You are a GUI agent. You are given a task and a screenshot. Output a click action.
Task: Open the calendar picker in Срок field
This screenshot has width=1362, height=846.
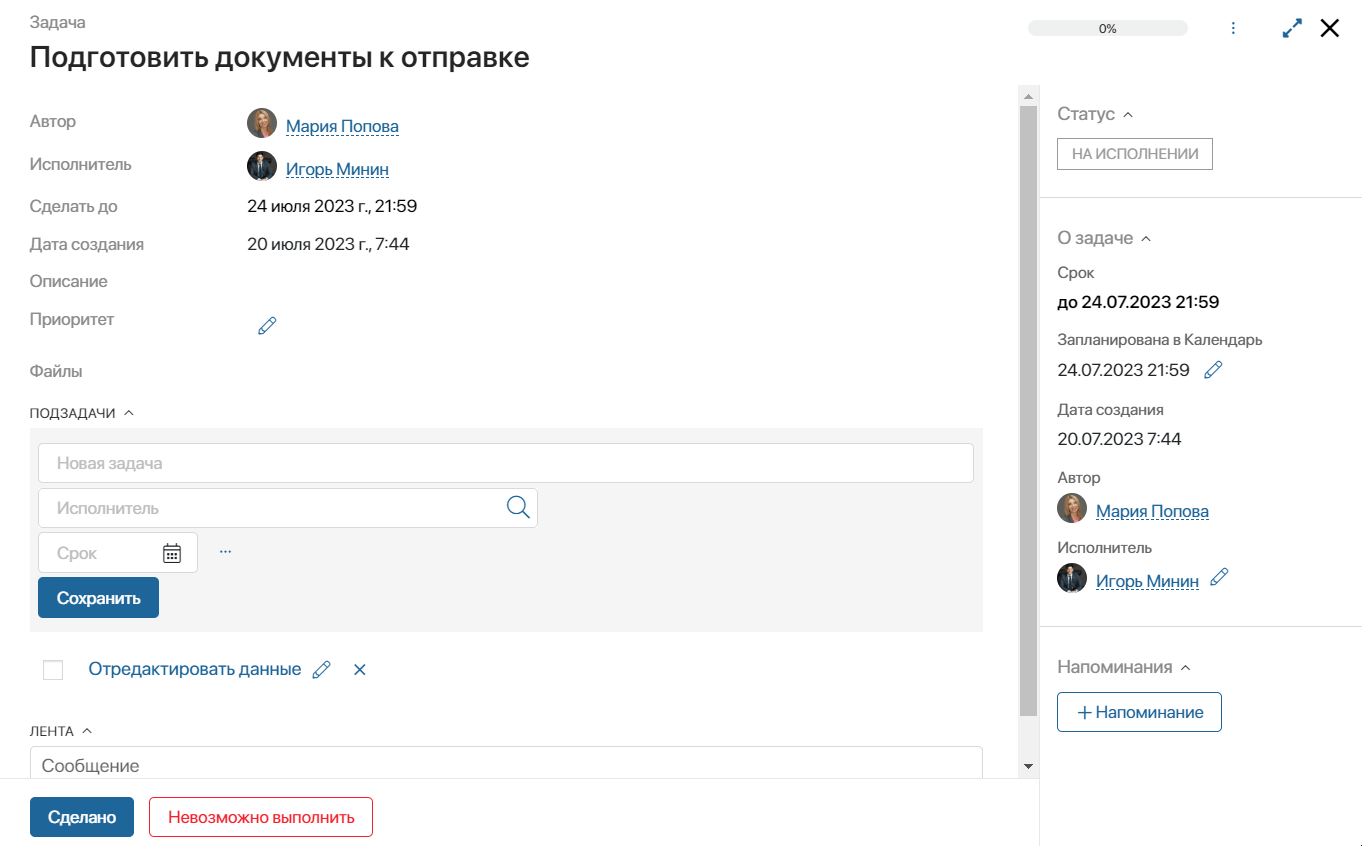point(172,553)
